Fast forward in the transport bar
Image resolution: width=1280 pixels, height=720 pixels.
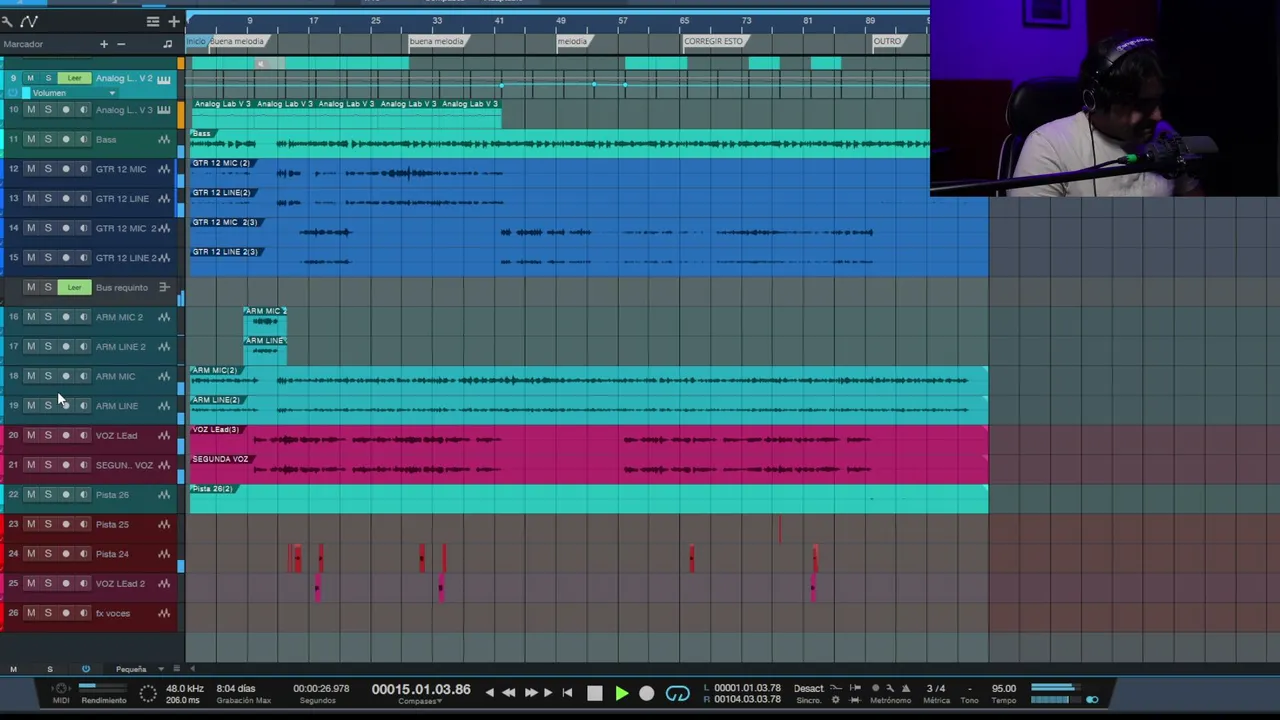tap(530, 692)
